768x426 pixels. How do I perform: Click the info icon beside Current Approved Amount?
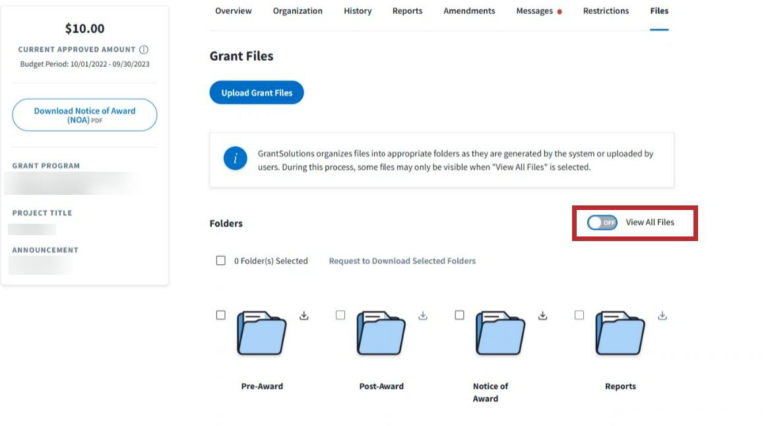pos(144,49)
